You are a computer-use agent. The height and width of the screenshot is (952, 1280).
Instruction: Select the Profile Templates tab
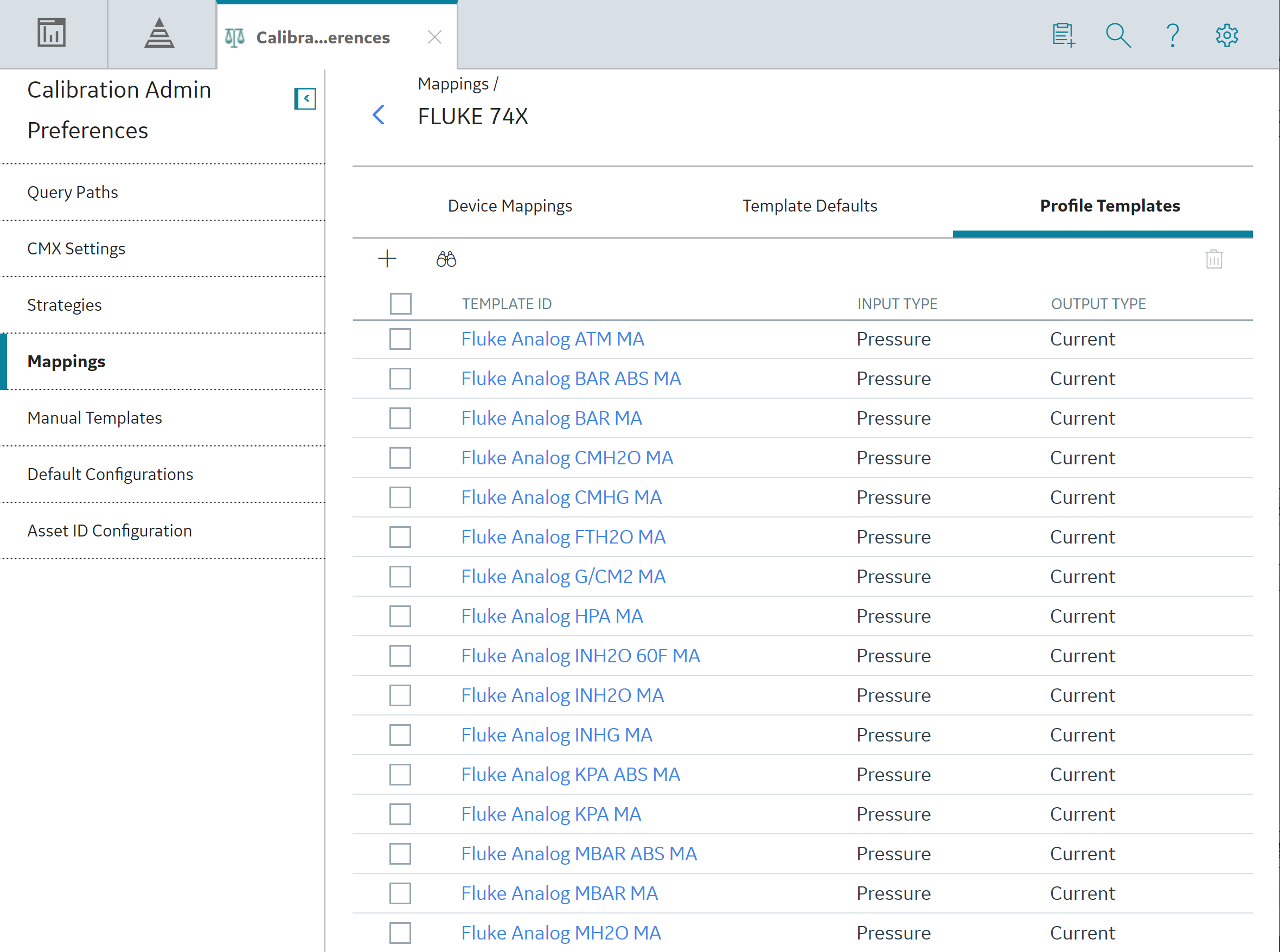(1110, 206)
